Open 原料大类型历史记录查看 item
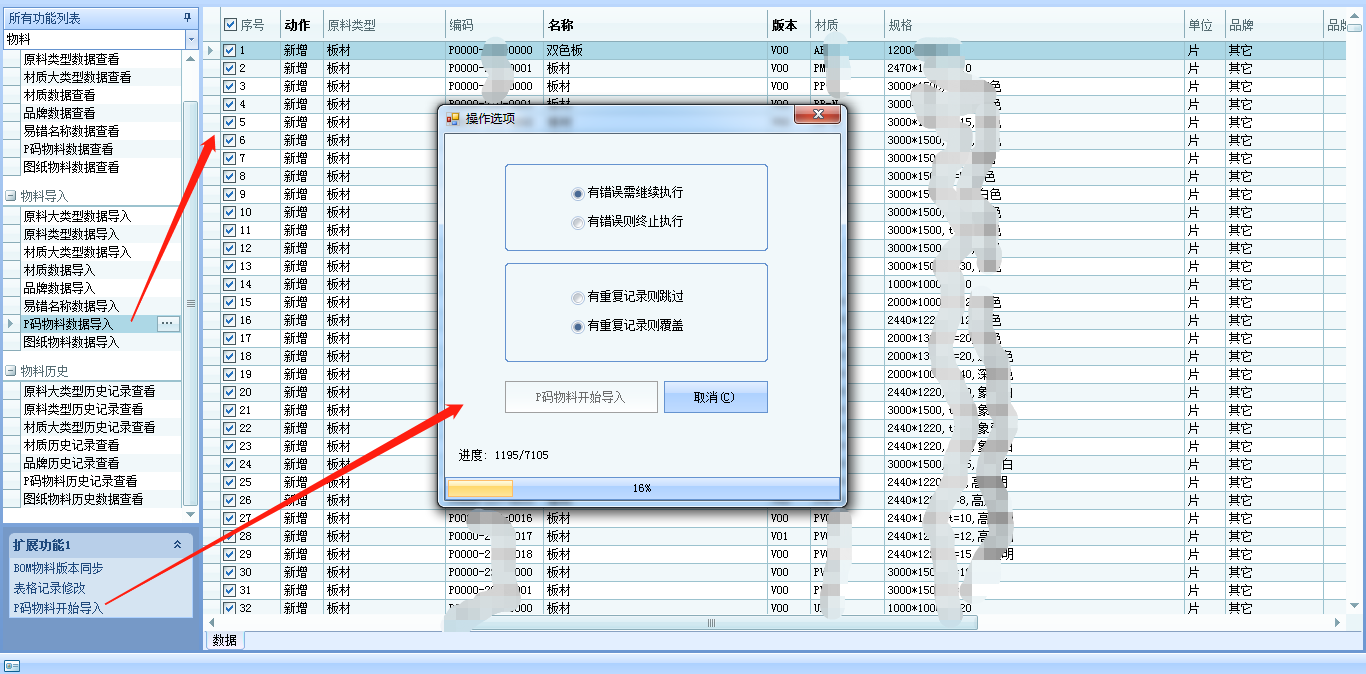The width and height of the screenshot is (1366, 674). [x=89, y=391]
